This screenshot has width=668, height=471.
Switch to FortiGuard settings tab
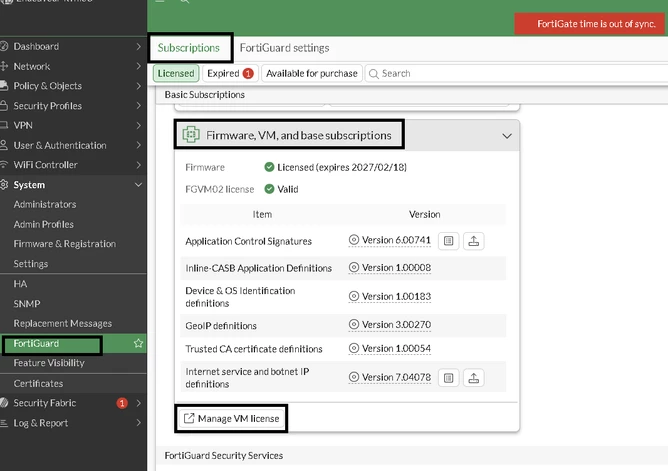(x=285, y=48)
